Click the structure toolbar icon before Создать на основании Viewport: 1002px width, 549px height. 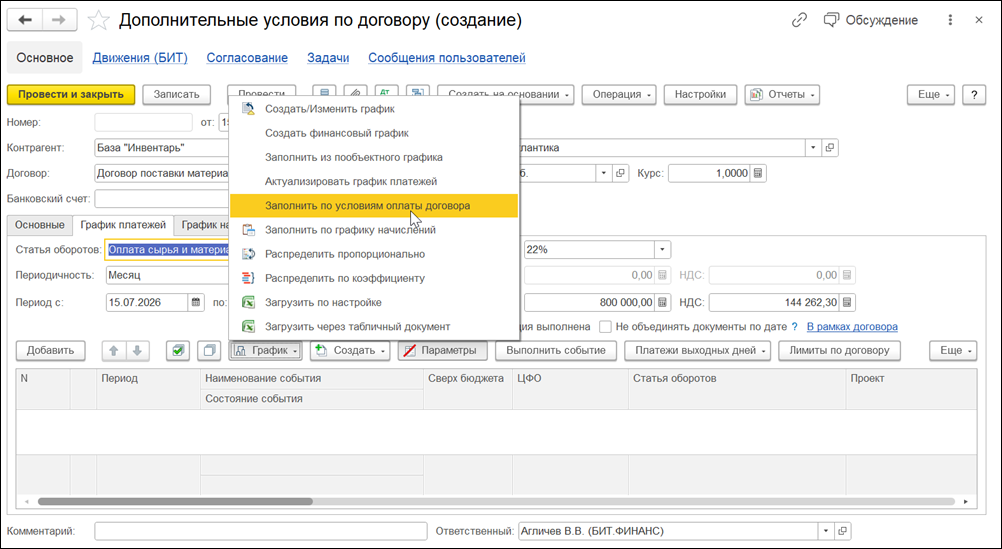[418, 95]
